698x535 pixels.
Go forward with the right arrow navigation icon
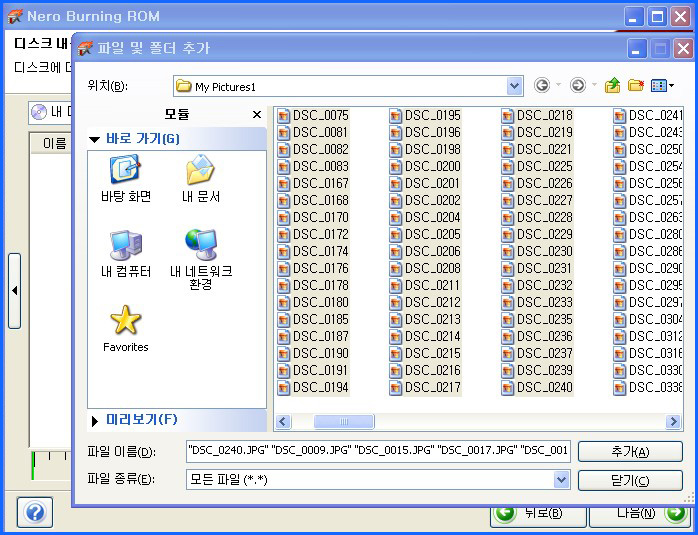pos(578,85)
